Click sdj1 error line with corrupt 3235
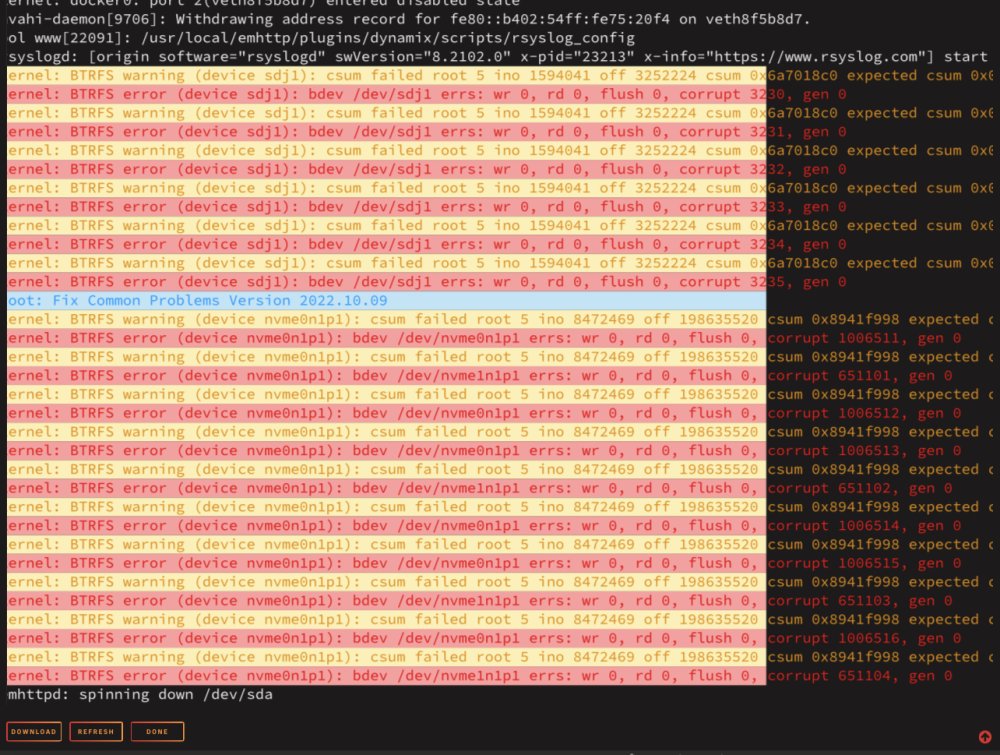Image resolution: width=1000 pixels, height=755 pixels. coord(427,282)
